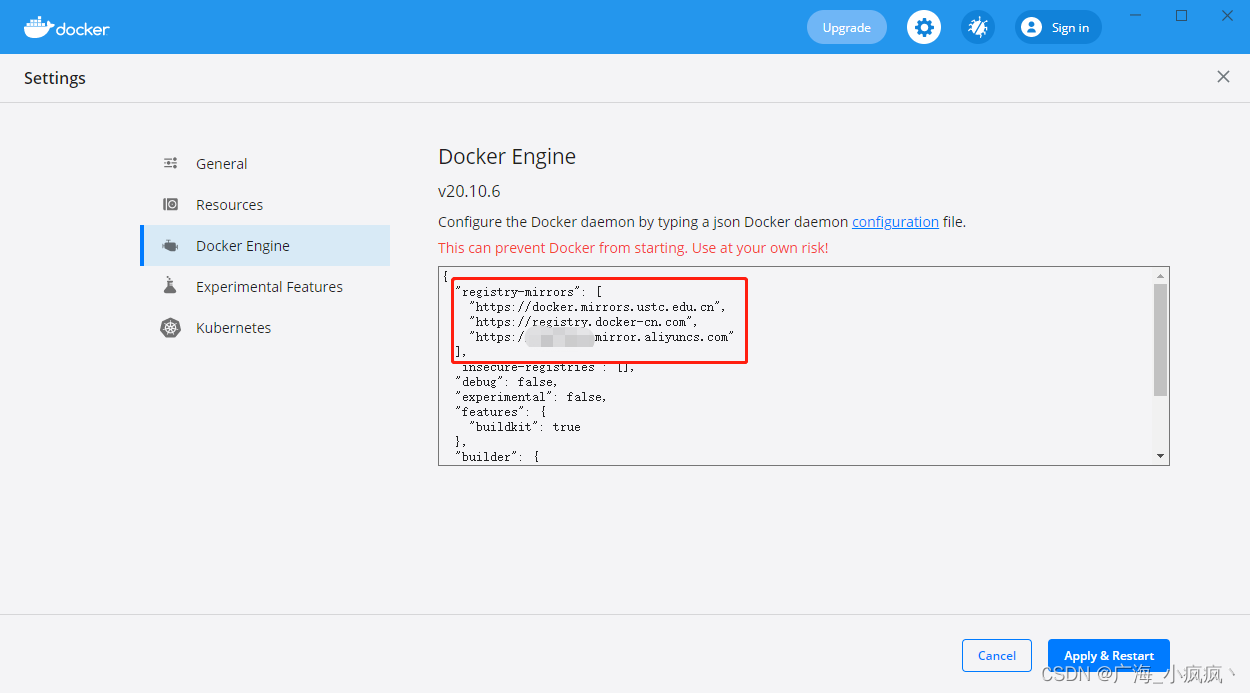Screen dimensions: 1250x693
Task: Click the Upgrade button
Action: pyautogui.click(x=846, y=27)
